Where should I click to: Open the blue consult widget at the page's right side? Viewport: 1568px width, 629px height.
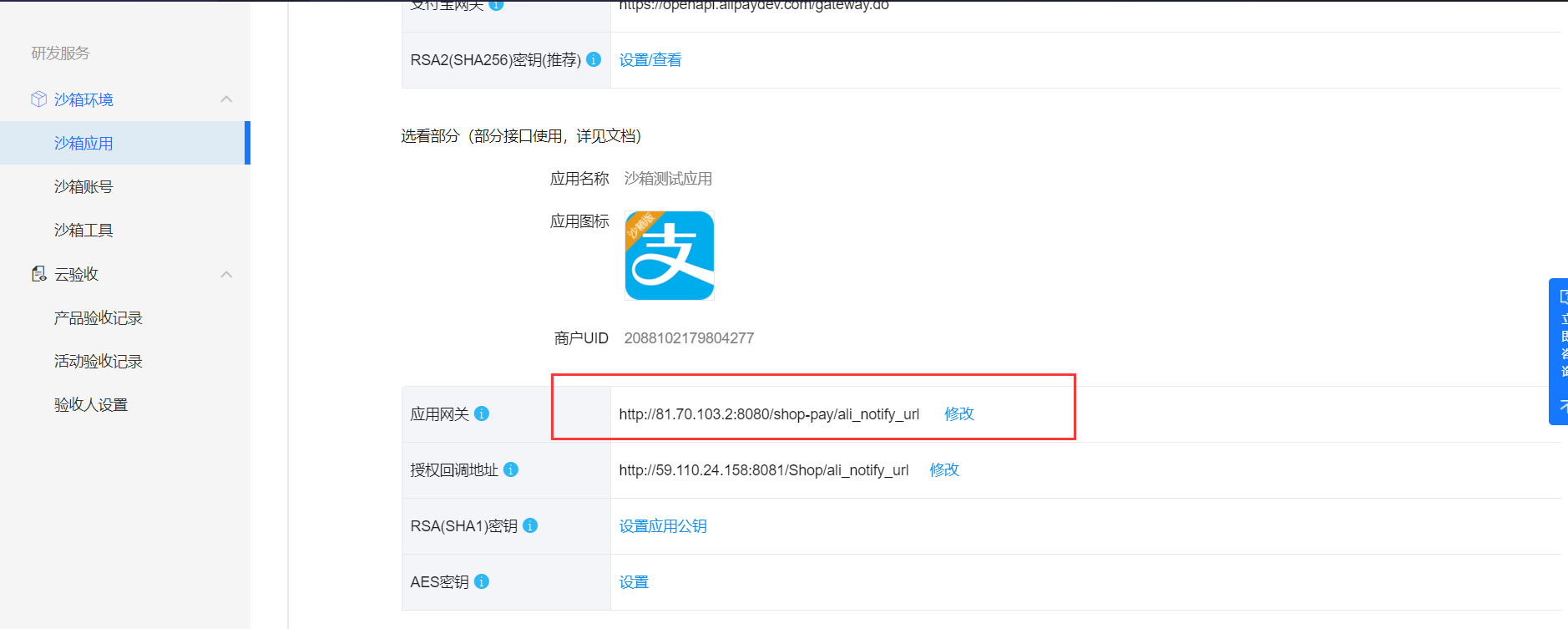(1558, 352)
